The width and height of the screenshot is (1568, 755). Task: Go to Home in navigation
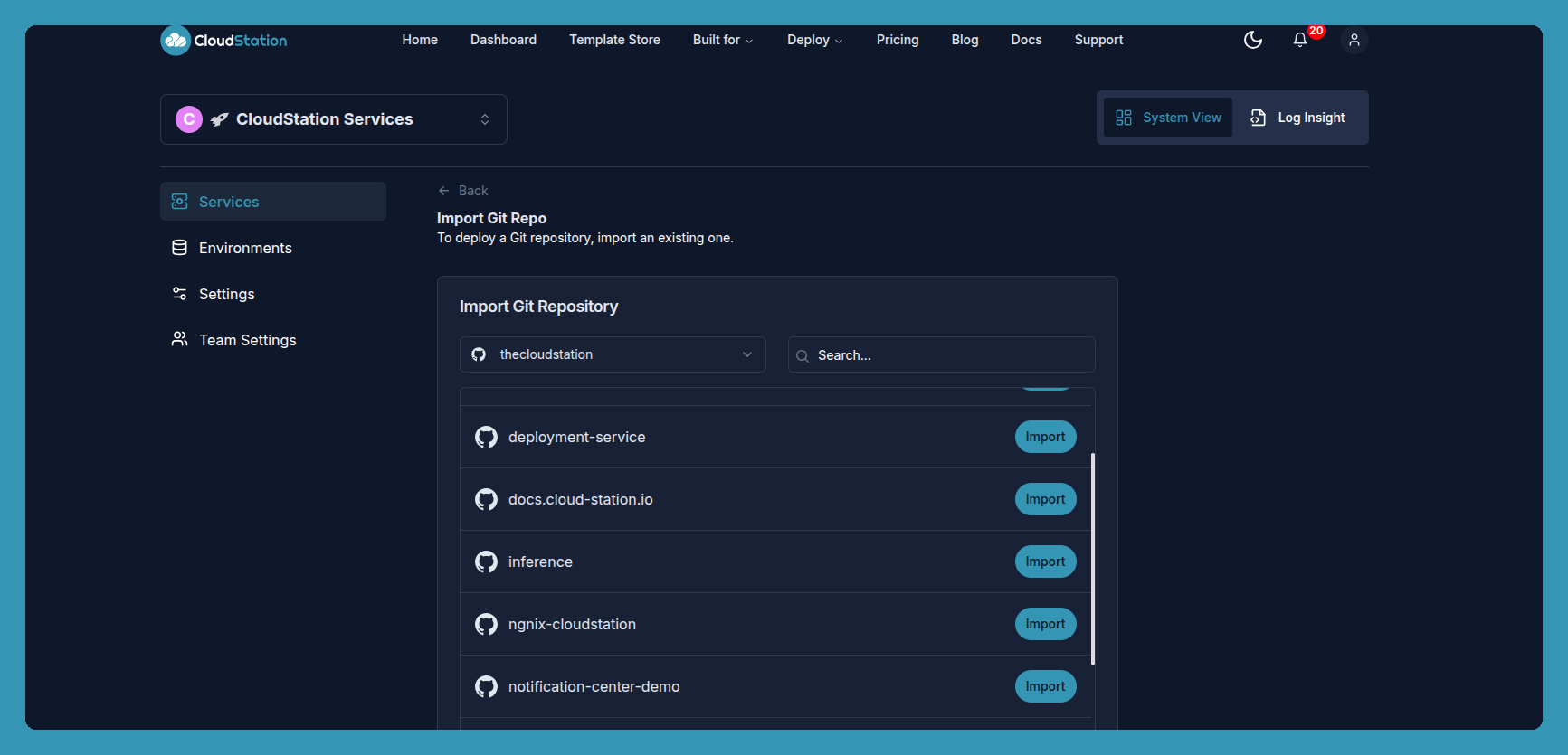(x=420, y=40)
